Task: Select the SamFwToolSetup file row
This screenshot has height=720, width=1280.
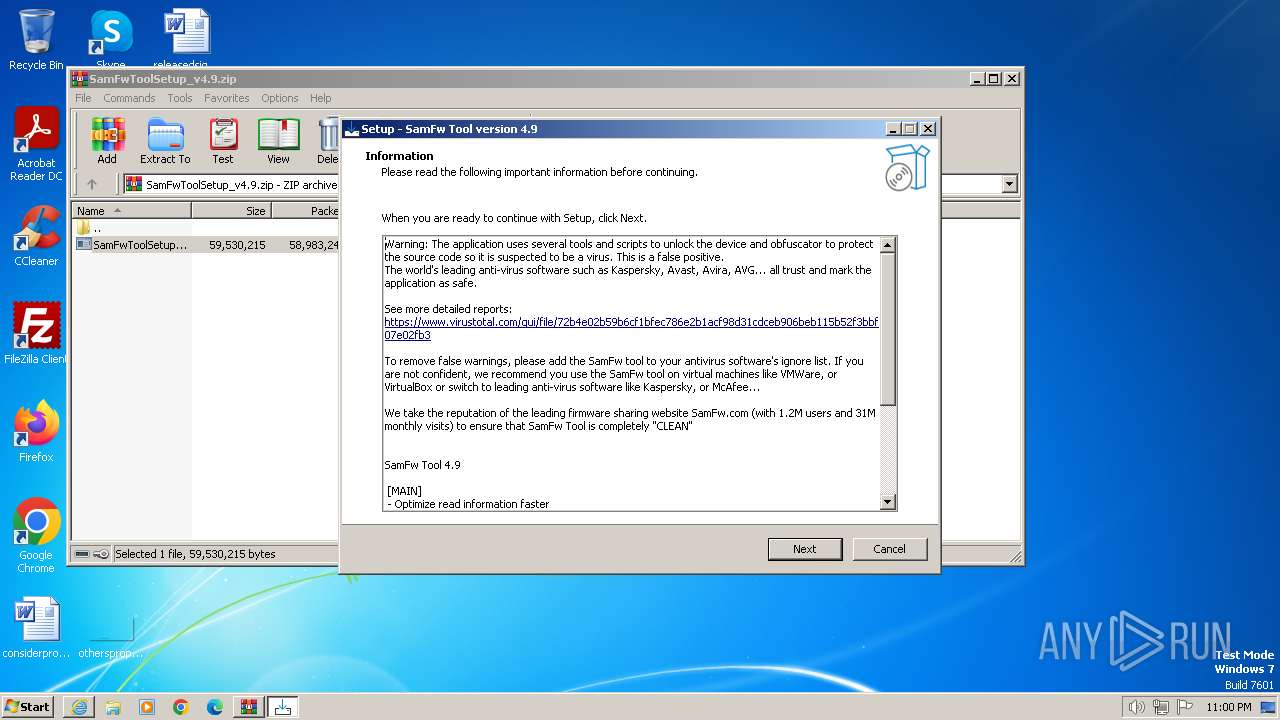Action: pyautogui.click(x=206, y=244)
